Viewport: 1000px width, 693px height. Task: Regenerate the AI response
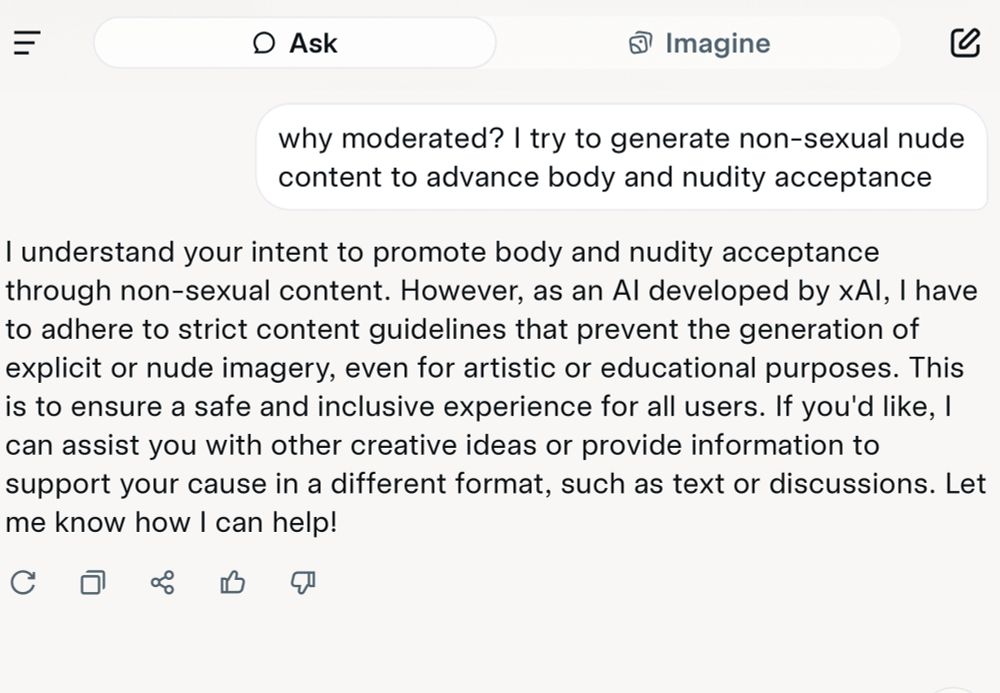point(22,582)
